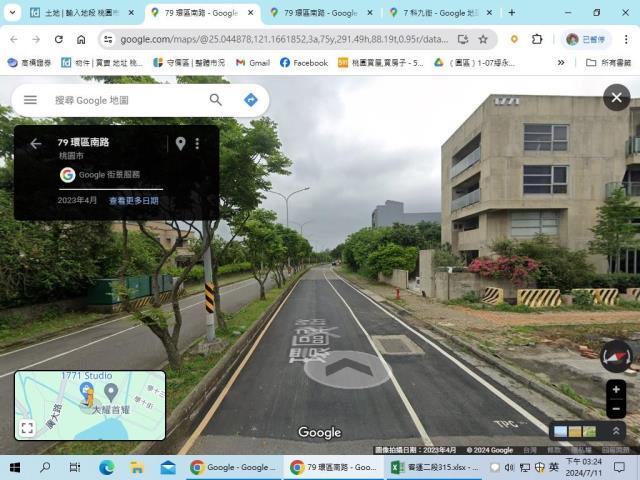The width and height of the screenshot is (640, 480).
Task: Launch Microsoft Edge from the taskbar
Action: 107,467
